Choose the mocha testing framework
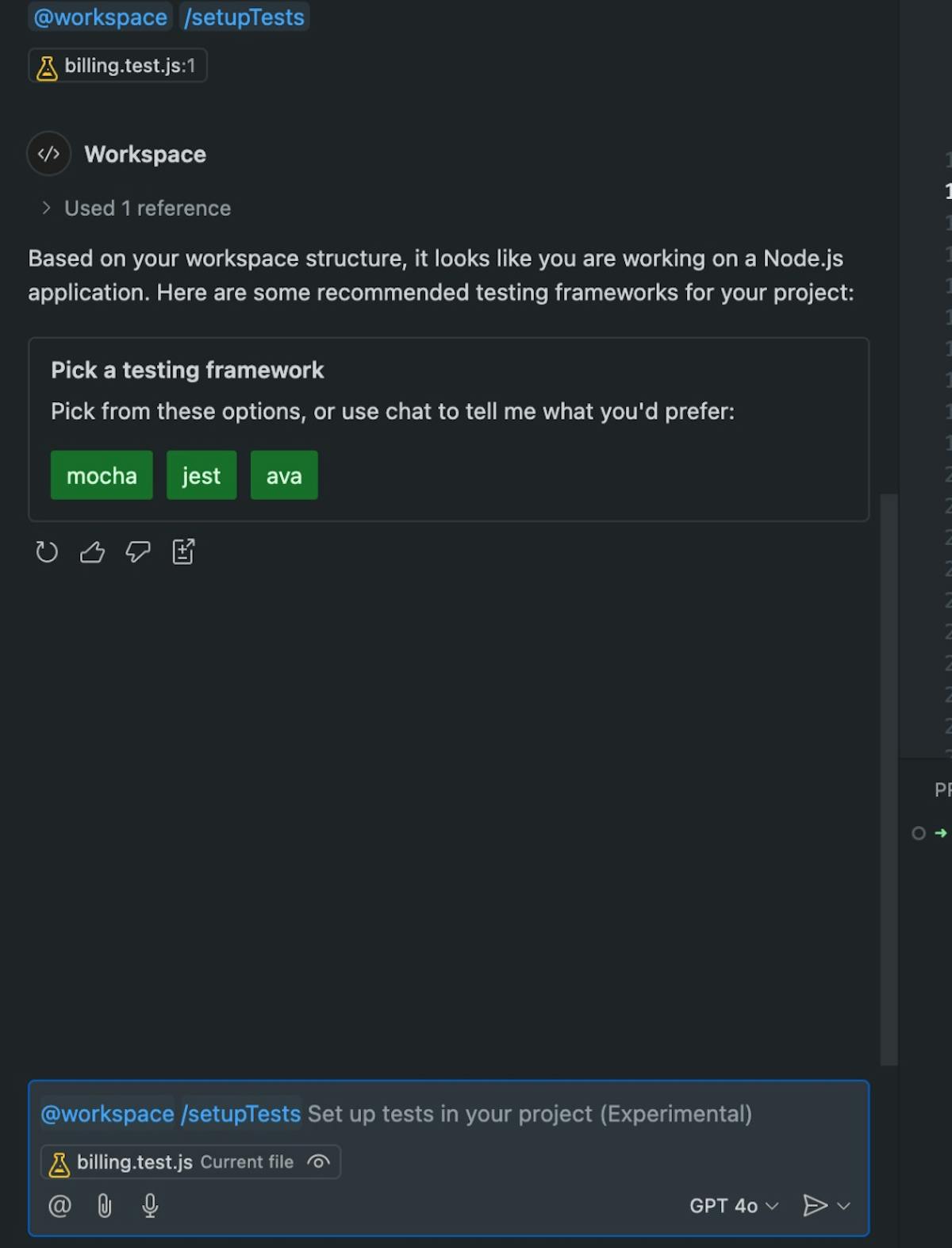 click(102, 475)
